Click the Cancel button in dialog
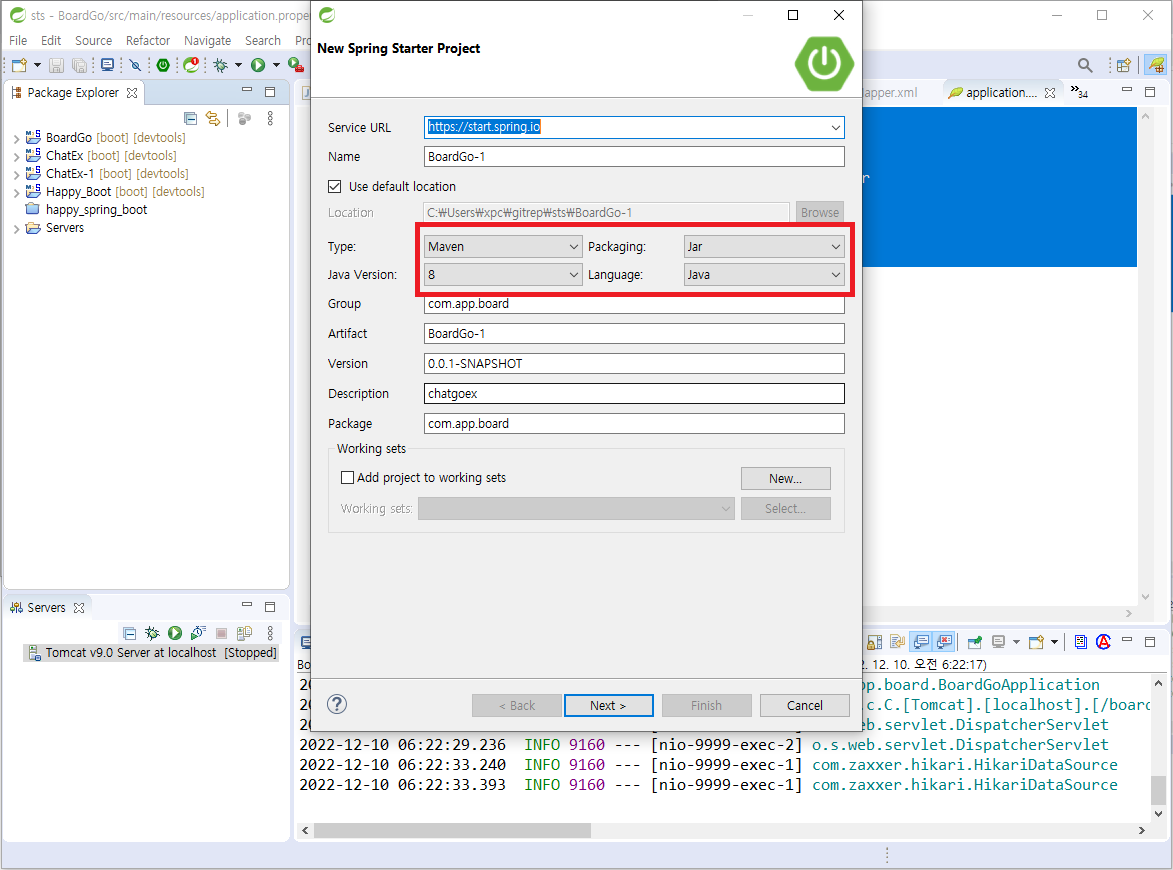 click(804, 705)
